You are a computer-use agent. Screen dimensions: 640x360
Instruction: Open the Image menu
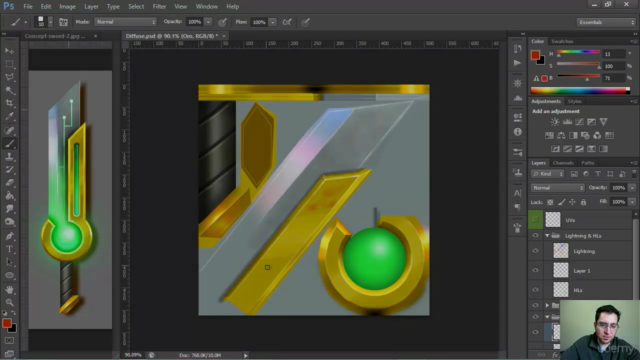pyautogui.click(x=67, y=7)
